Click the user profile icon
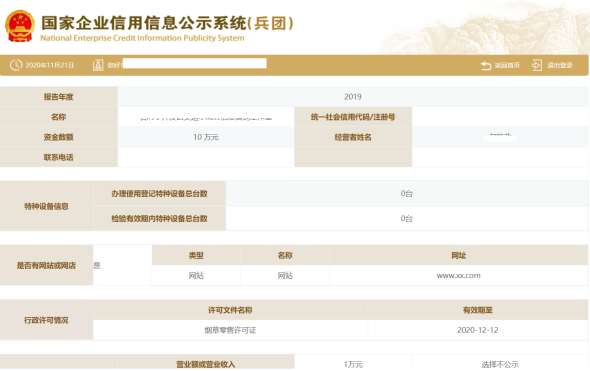This screenshot has width=590, height=371. (x=98, y=65)
